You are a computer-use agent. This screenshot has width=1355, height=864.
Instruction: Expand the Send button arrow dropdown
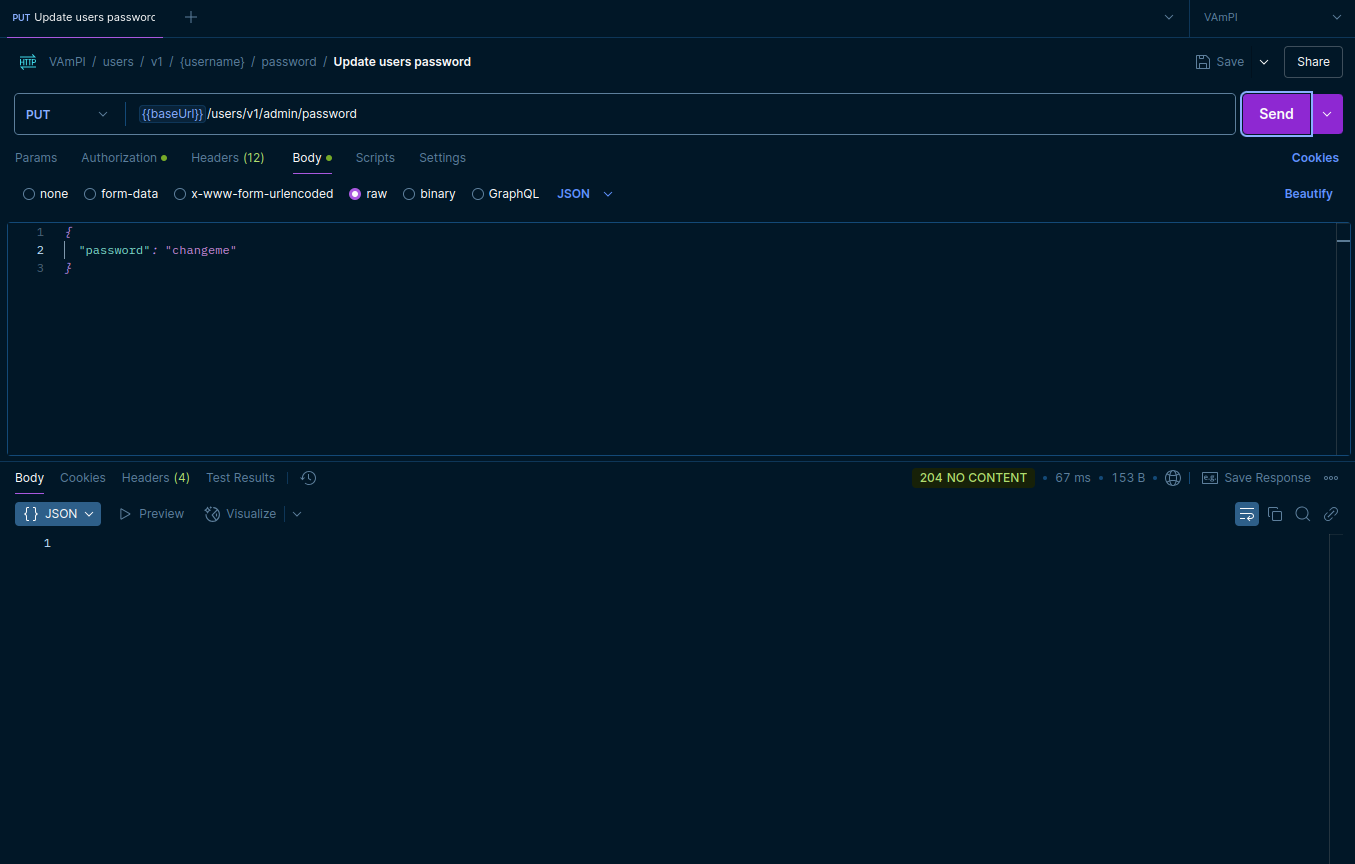[x=1327, y=114]
